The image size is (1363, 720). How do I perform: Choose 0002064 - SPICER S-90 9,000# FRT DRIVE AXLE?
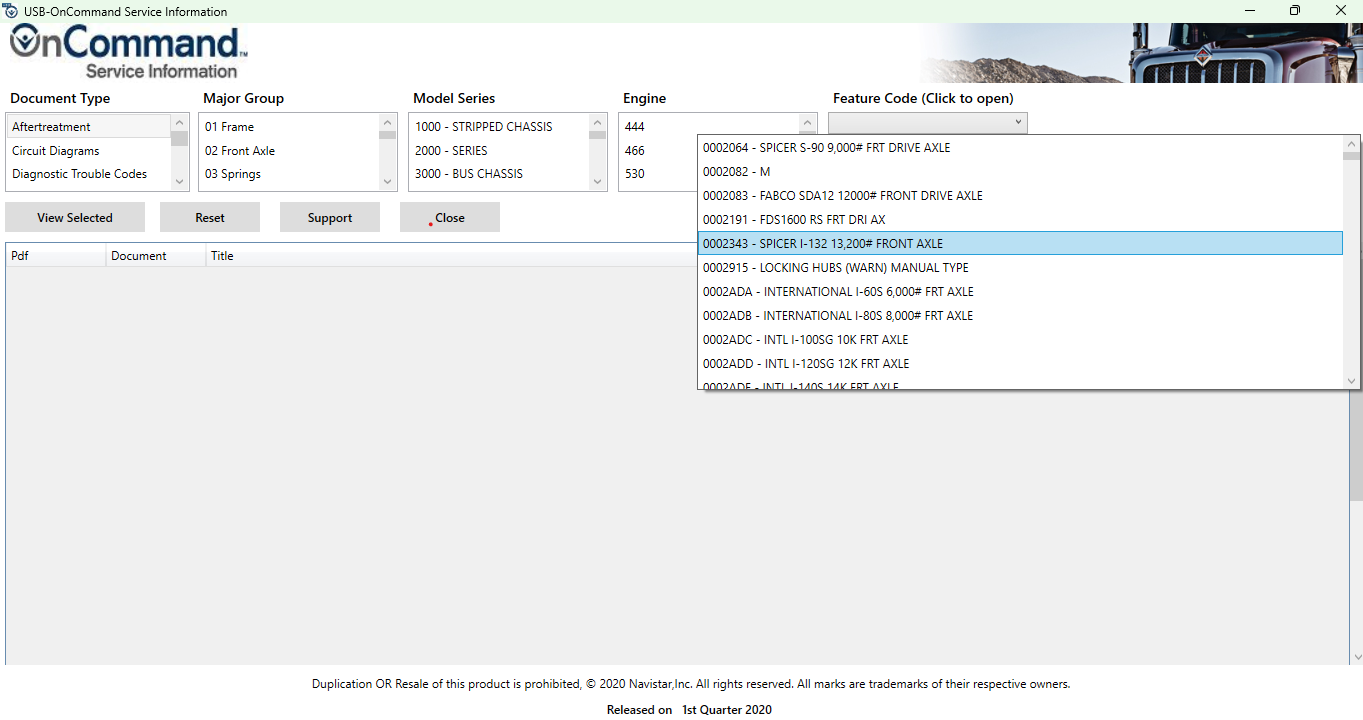(1020, 147)
